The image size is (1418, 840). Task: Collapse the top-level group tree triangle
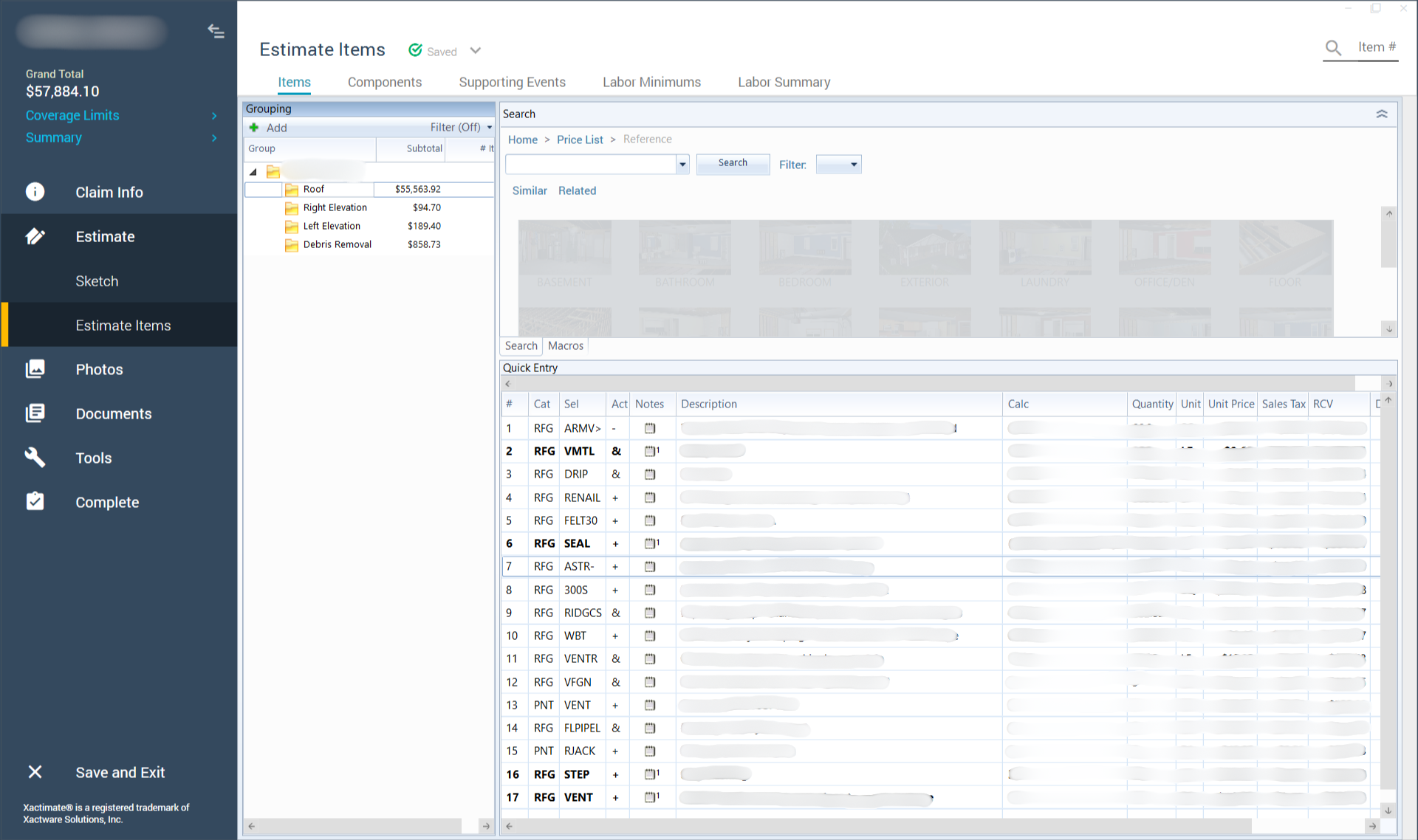(253, 172)
